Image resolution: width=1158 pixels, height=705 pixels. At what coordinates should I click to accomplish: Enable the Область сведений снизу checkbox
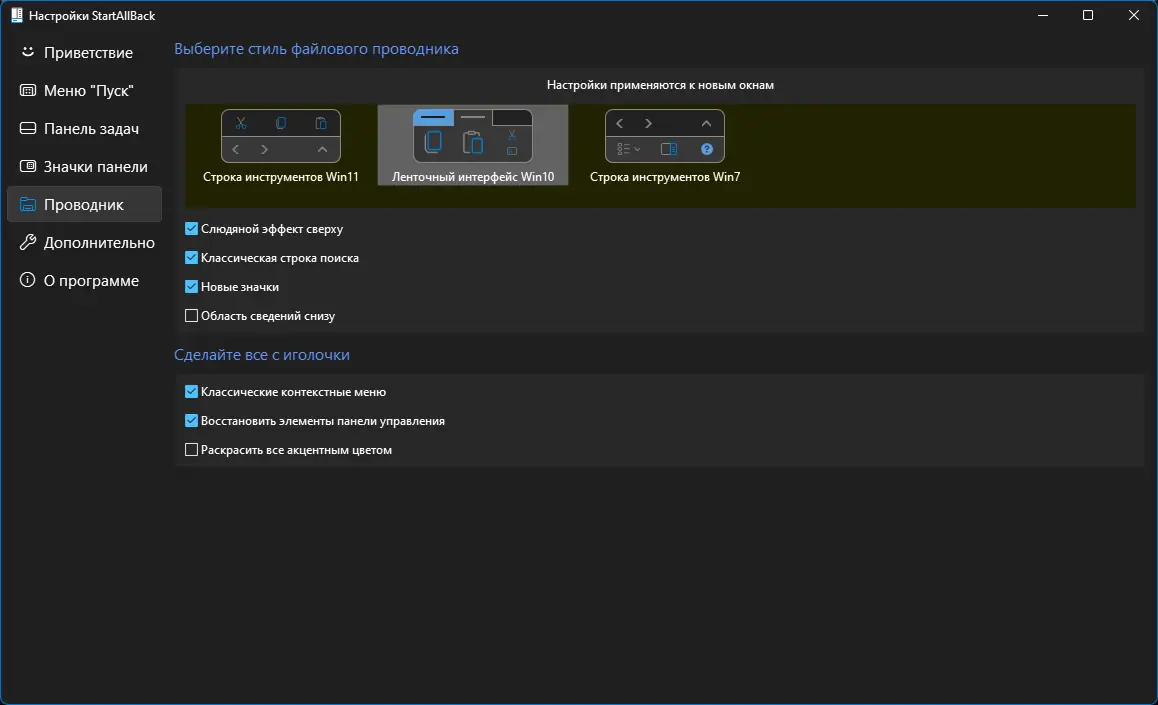click(x=191, y=315)
